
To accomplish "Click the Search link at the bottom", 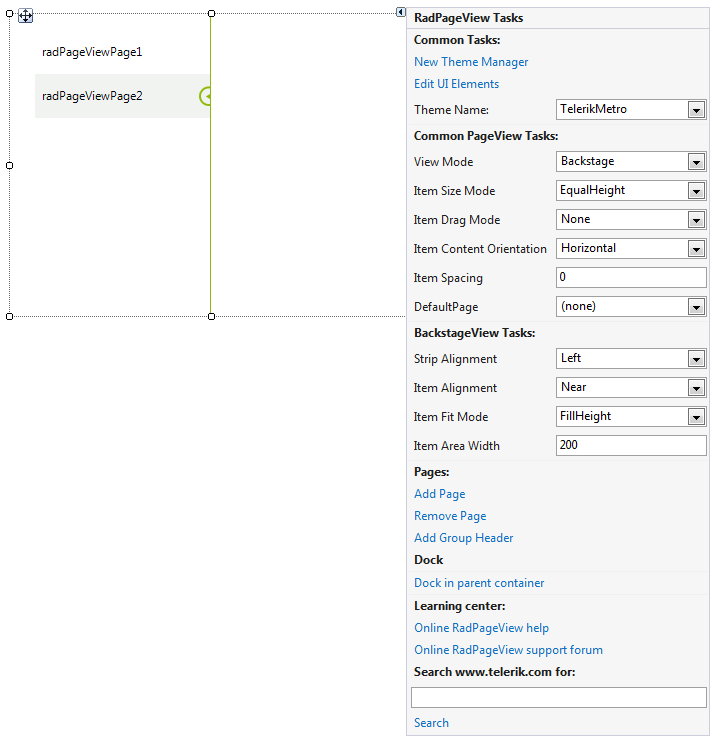I will 431,723.
